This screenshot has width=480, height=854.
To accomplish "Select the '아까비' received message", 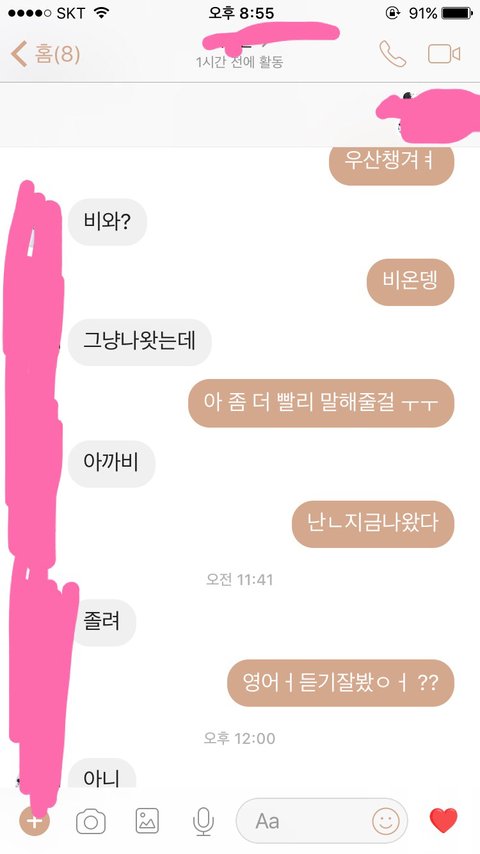I will coord(112,463).
